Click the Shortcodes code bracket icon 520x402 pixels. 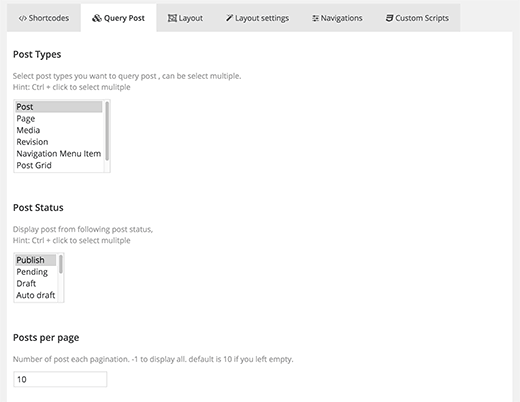(22, 18)
